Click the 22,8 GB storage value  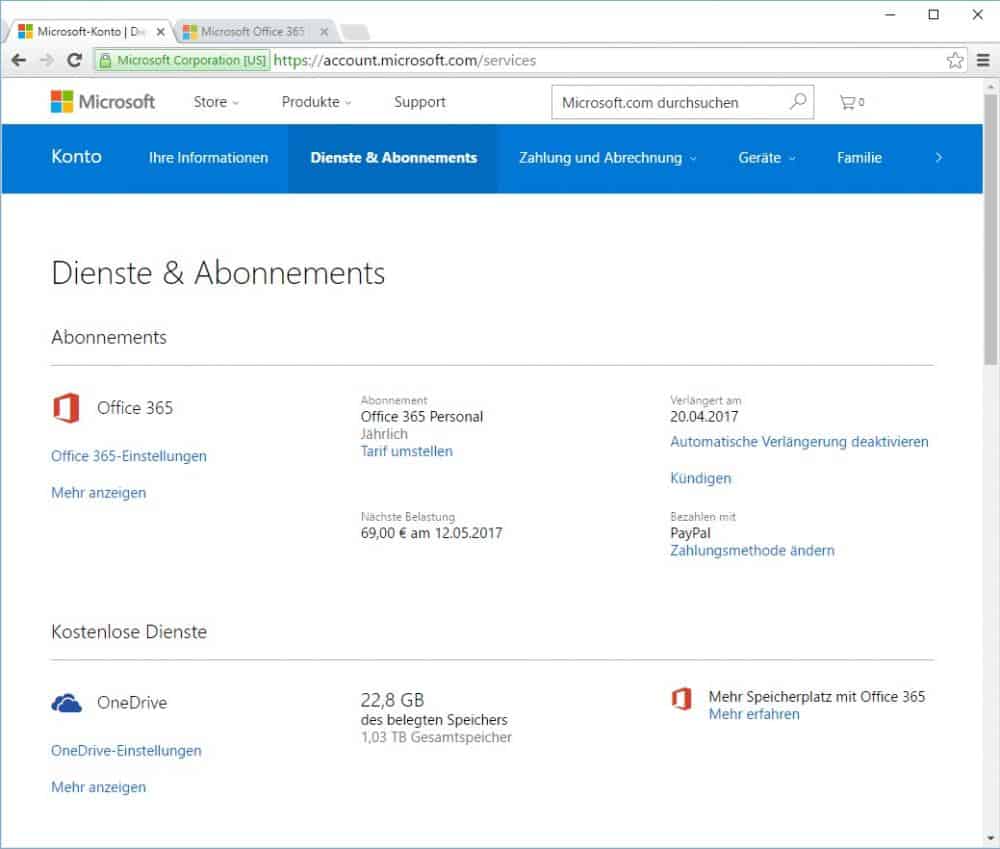pos(392,700)
